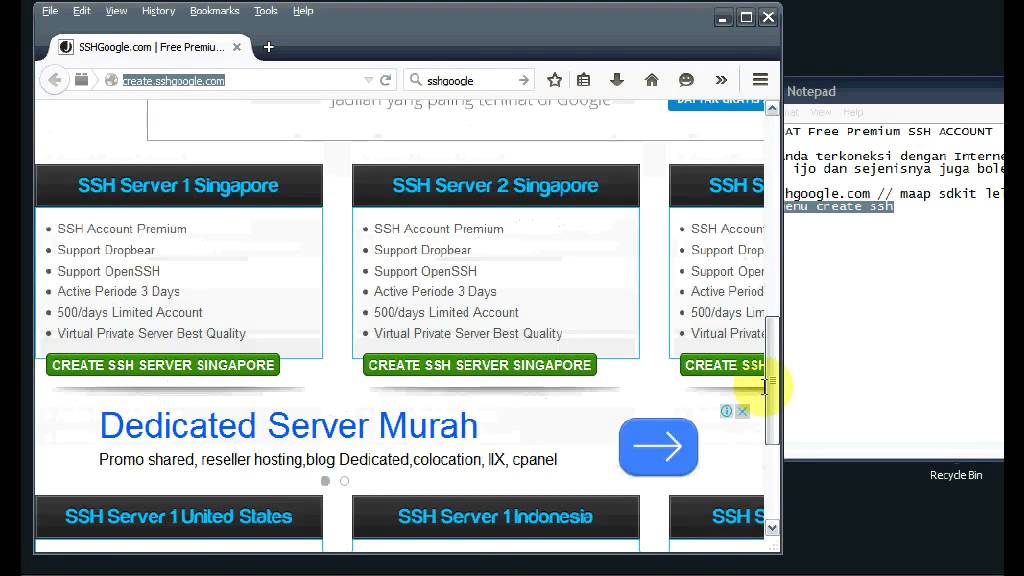Click 'Virtual Private Server Best Quality' Server 2
Image resolution: width=1024 pixels, height=576 pixels.
click(x=468, y=333)
